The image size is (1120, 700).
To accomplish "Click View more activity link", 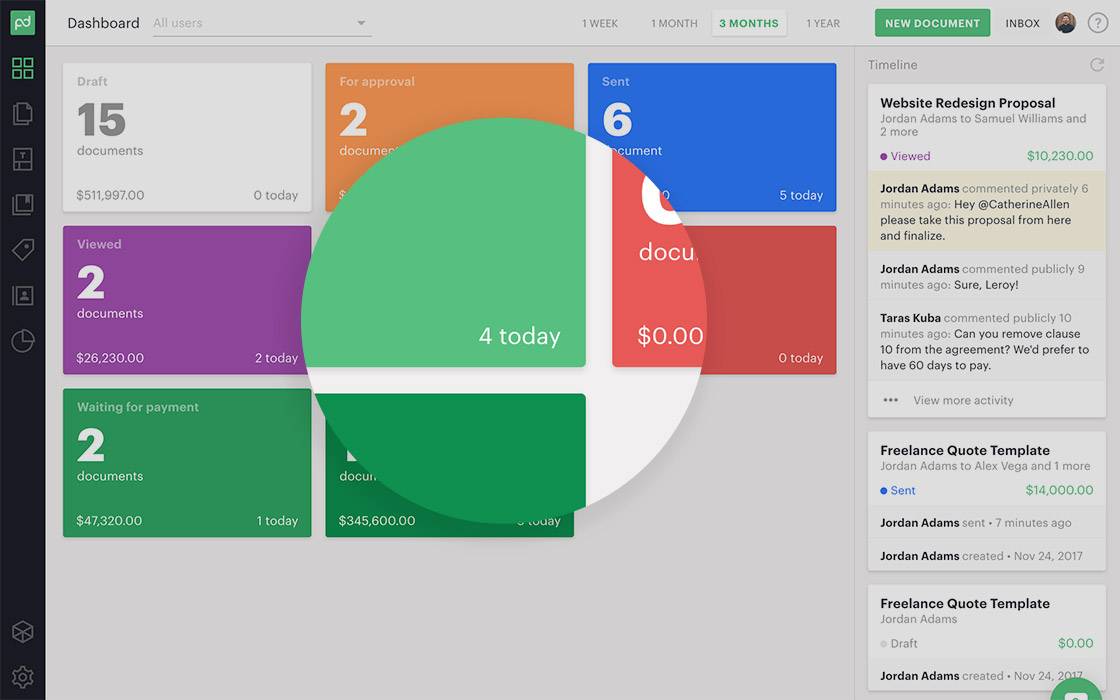I will pos(963,400).
